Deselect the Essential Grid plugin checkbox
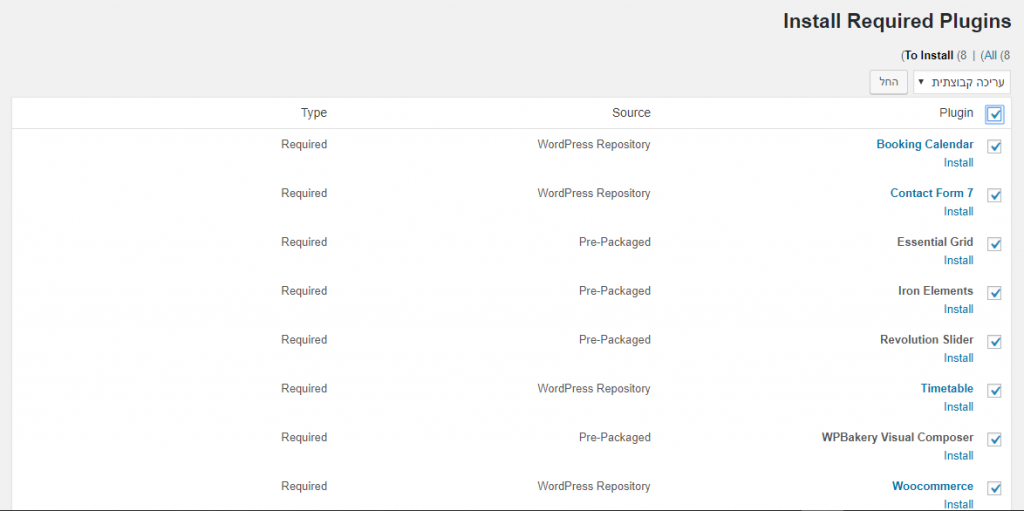This screenshot has height=511, width=1024. coord(995,244)
